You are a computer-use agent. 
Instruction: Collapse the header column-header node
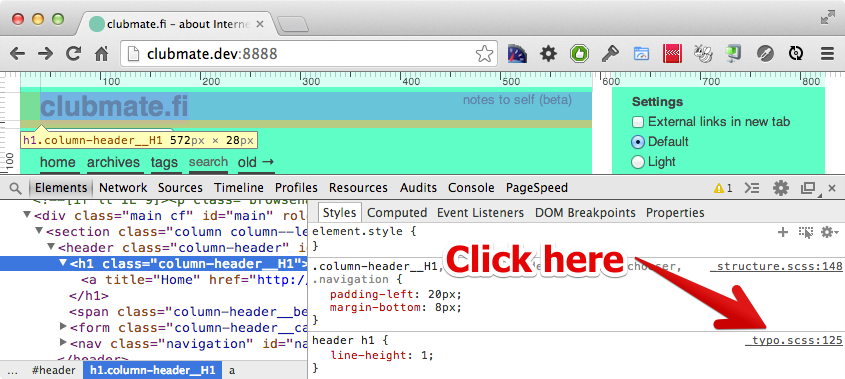tap(51, 247)
